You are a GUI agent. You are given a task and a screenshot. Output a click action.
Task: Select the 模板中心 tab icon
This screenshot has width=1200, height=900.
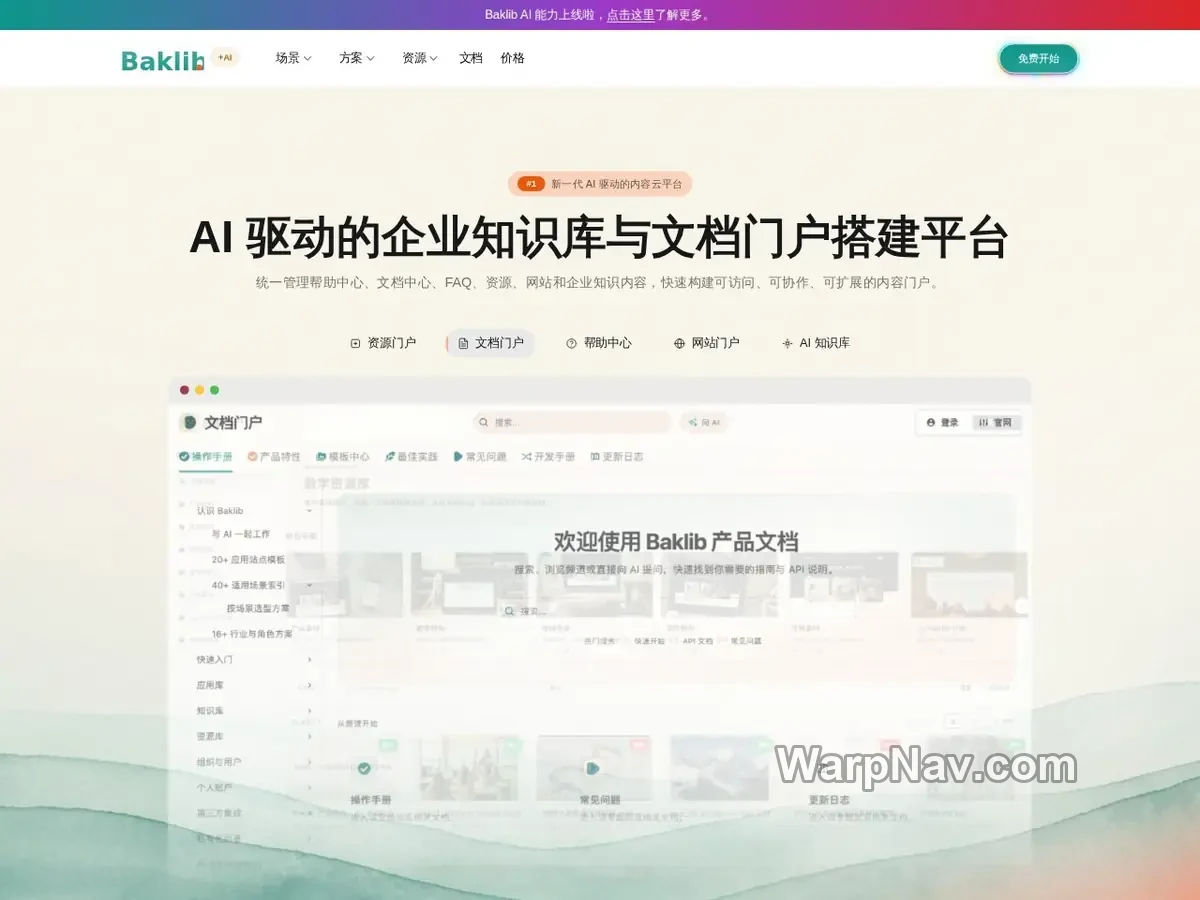(321, 457)
